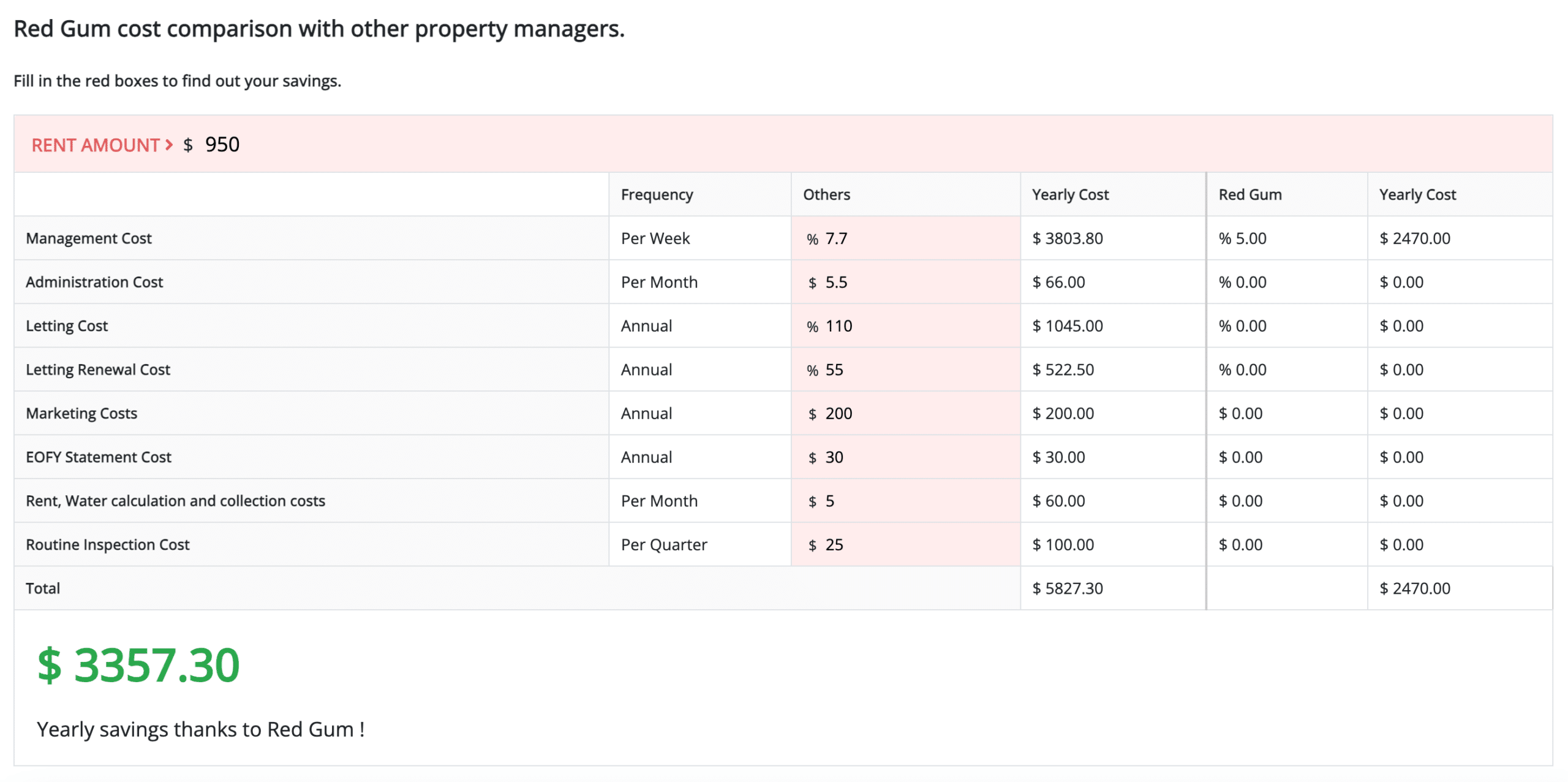
Task: Select the green savings amount $ 3357.30
Action: [x=138, y=665]
